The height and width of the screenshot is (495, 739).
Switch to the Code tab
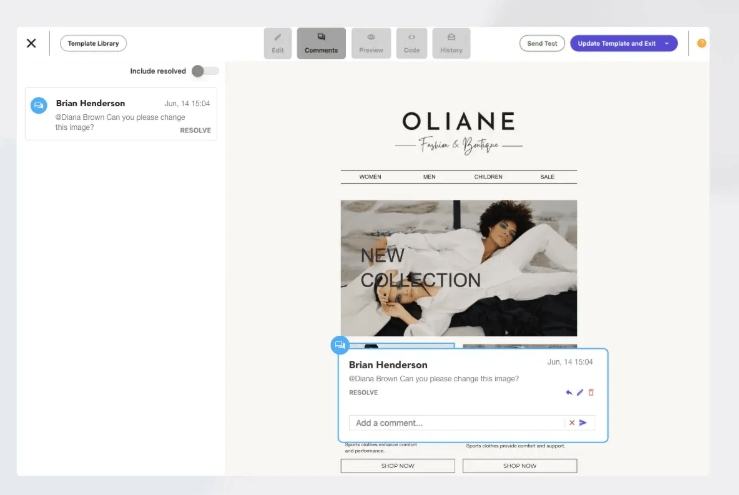click(x=411, y=43)
